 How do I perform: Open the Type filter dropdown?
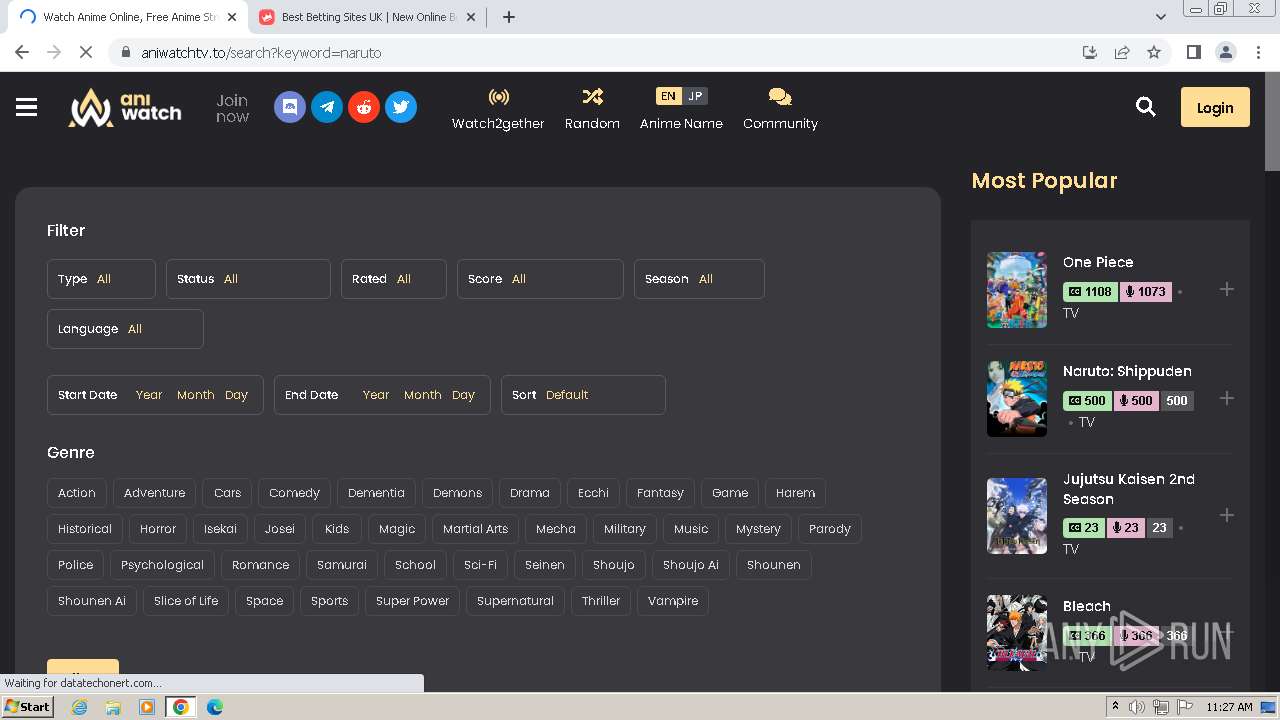click(101, 279)
